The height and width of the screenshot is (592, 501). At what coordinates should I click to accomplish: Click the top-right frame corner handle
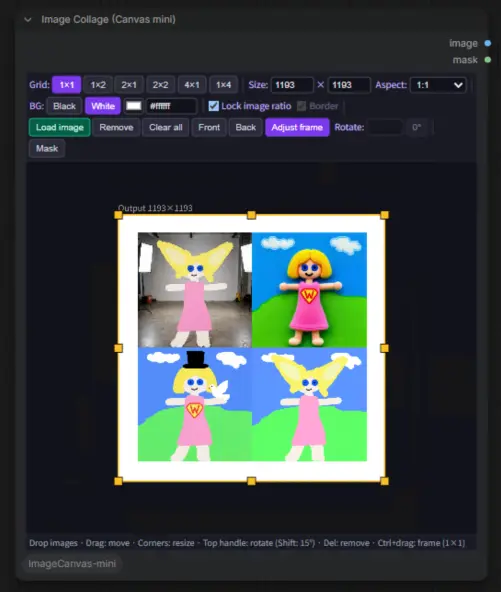pos(384,215)
